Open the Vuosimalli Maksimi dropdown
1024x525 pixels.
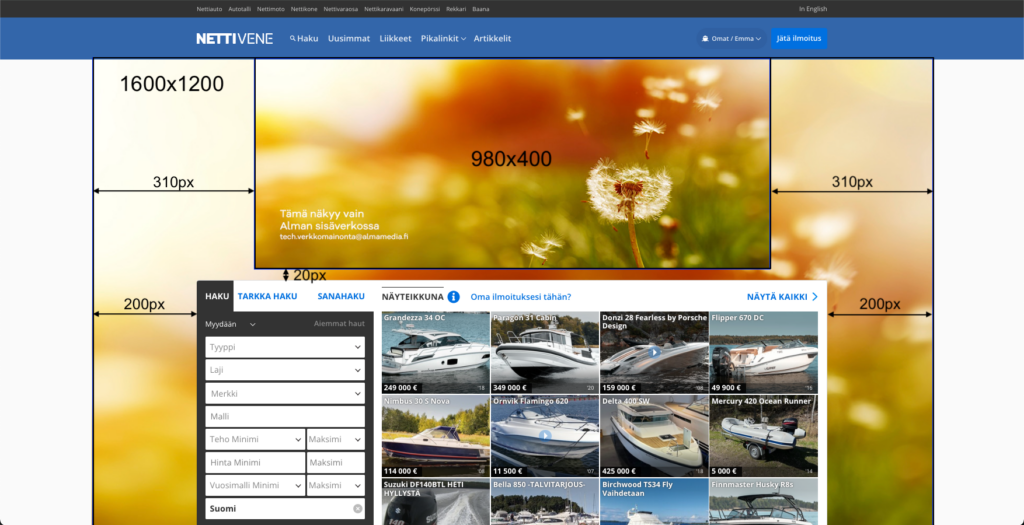tap(336, 486)
